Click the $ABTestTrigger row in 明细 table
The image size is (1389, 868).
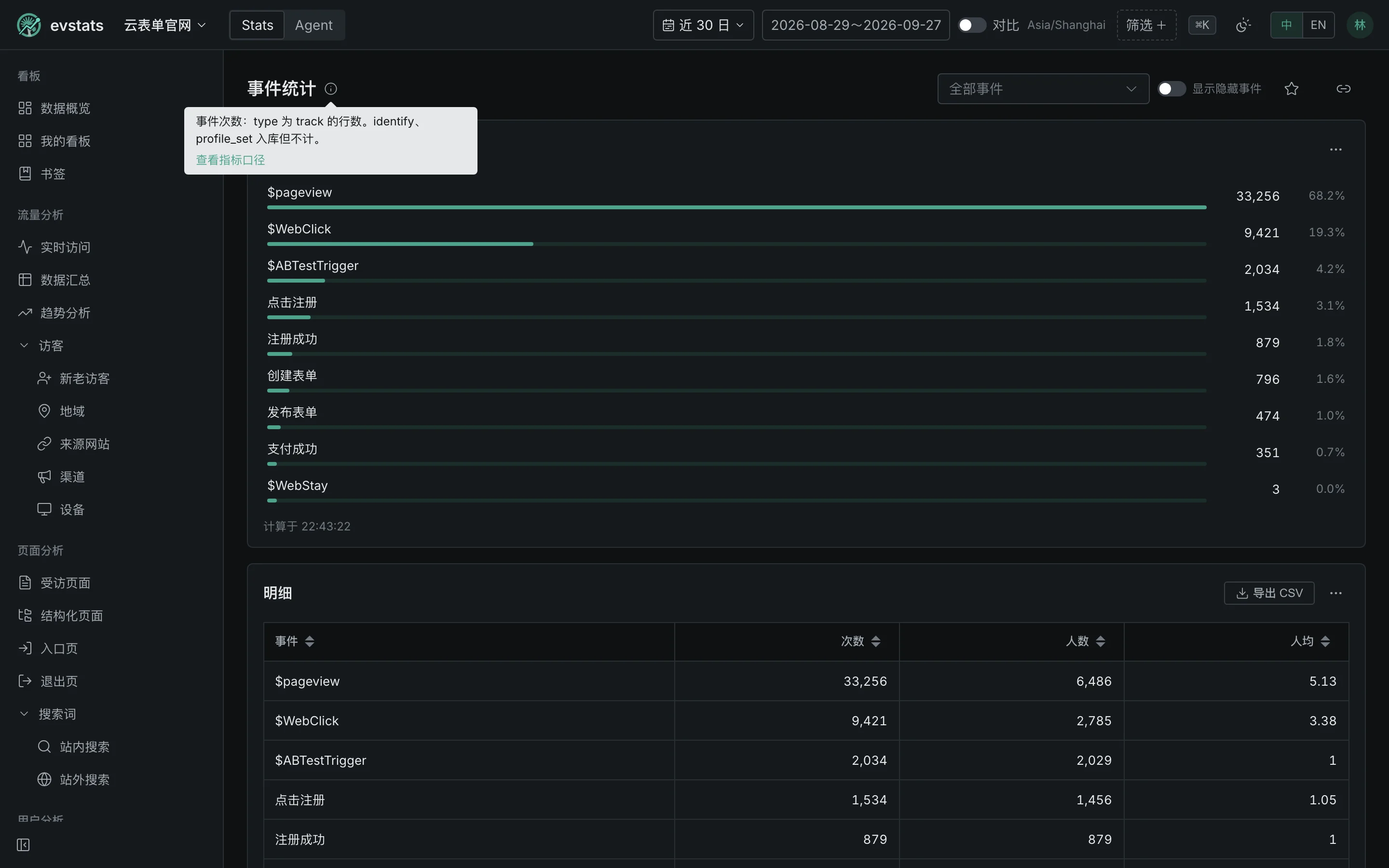point(806,760)
